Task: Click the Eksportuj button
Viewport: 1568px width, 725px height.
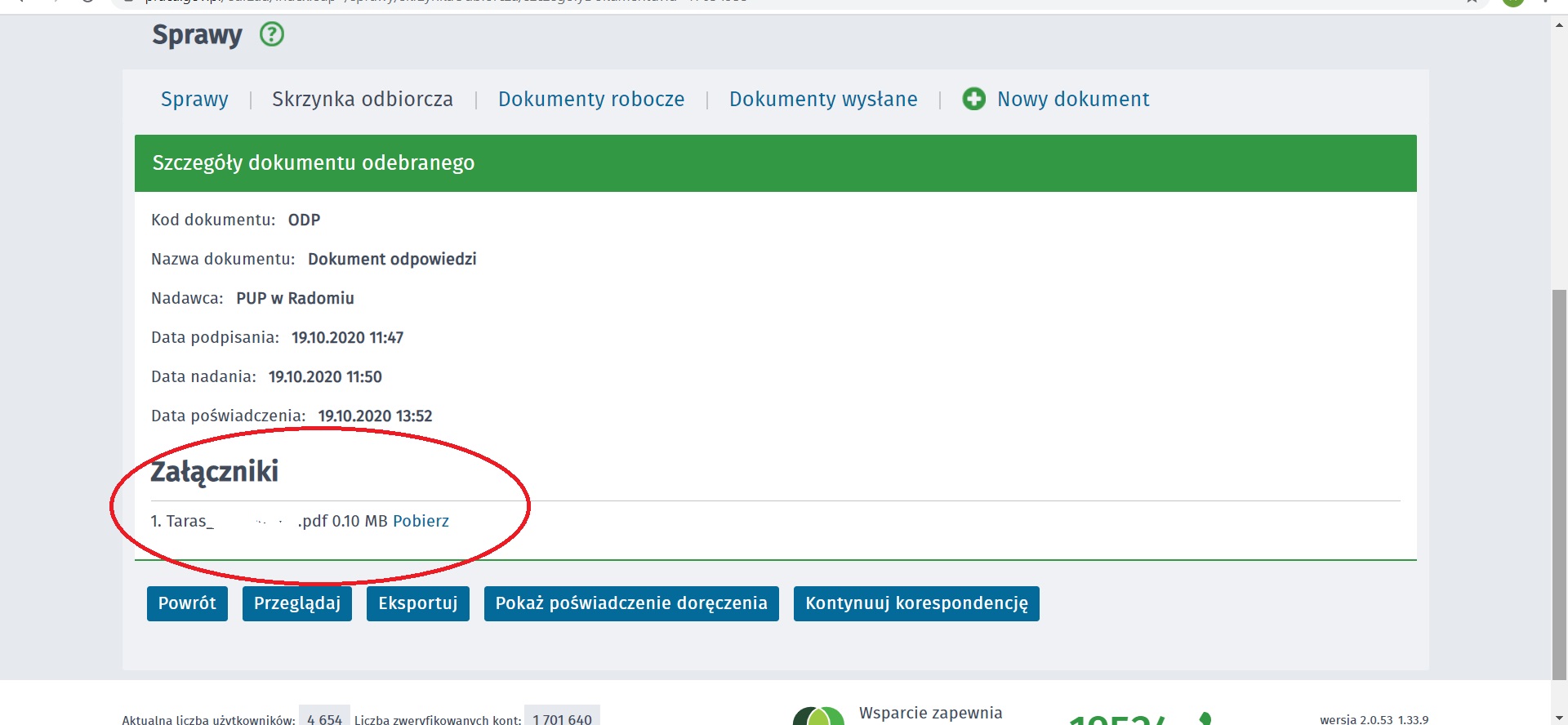Action: coord(417,603)
